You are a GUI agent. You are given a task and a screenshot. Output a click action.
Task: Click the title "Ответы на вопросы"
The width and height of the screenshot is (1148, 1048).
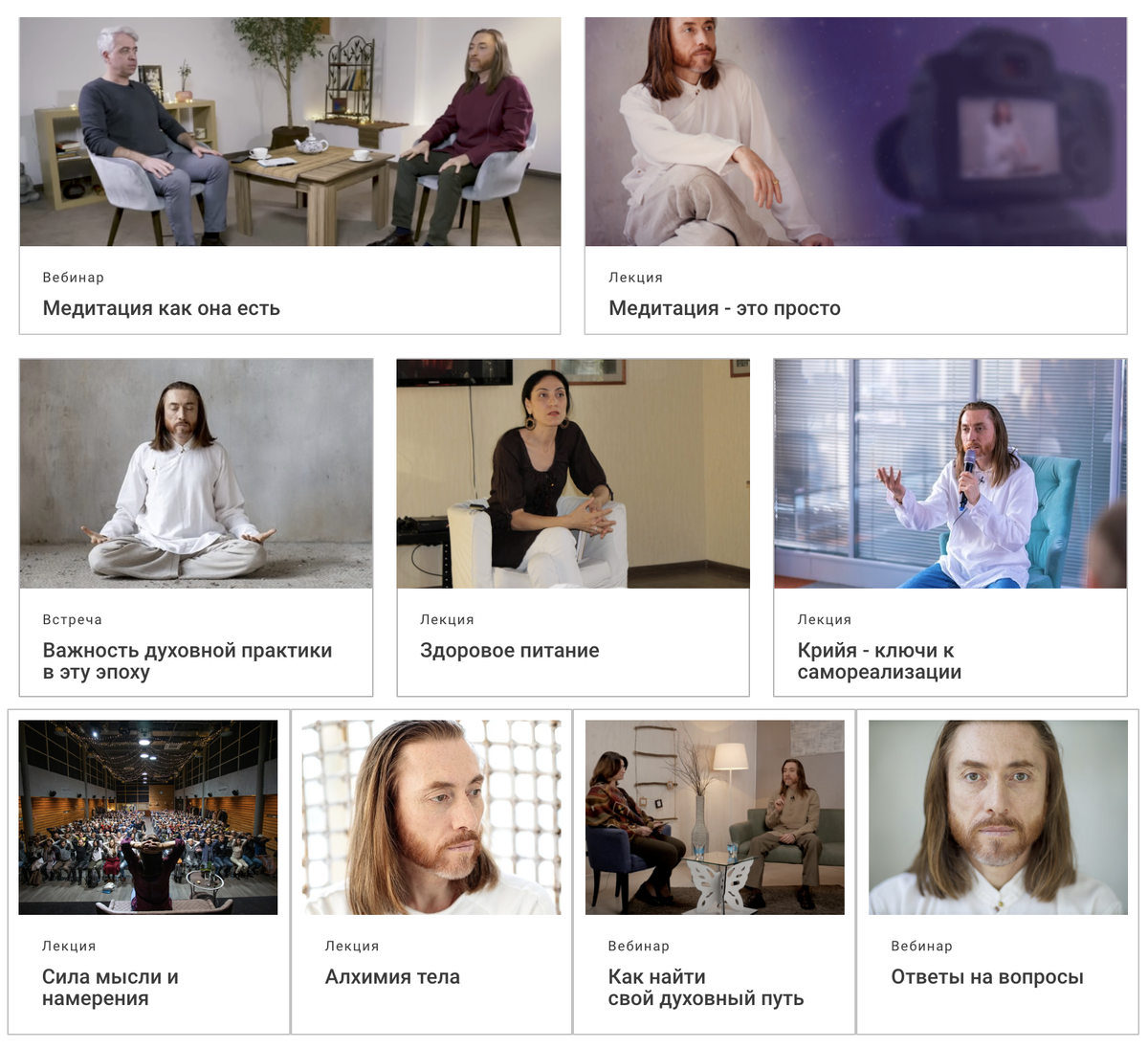coord(987,977)
